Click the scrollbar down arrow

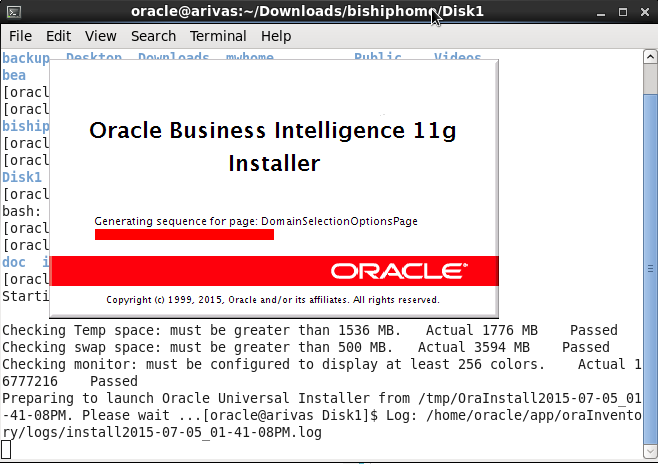pyautogui.click(x=650, y=451)
